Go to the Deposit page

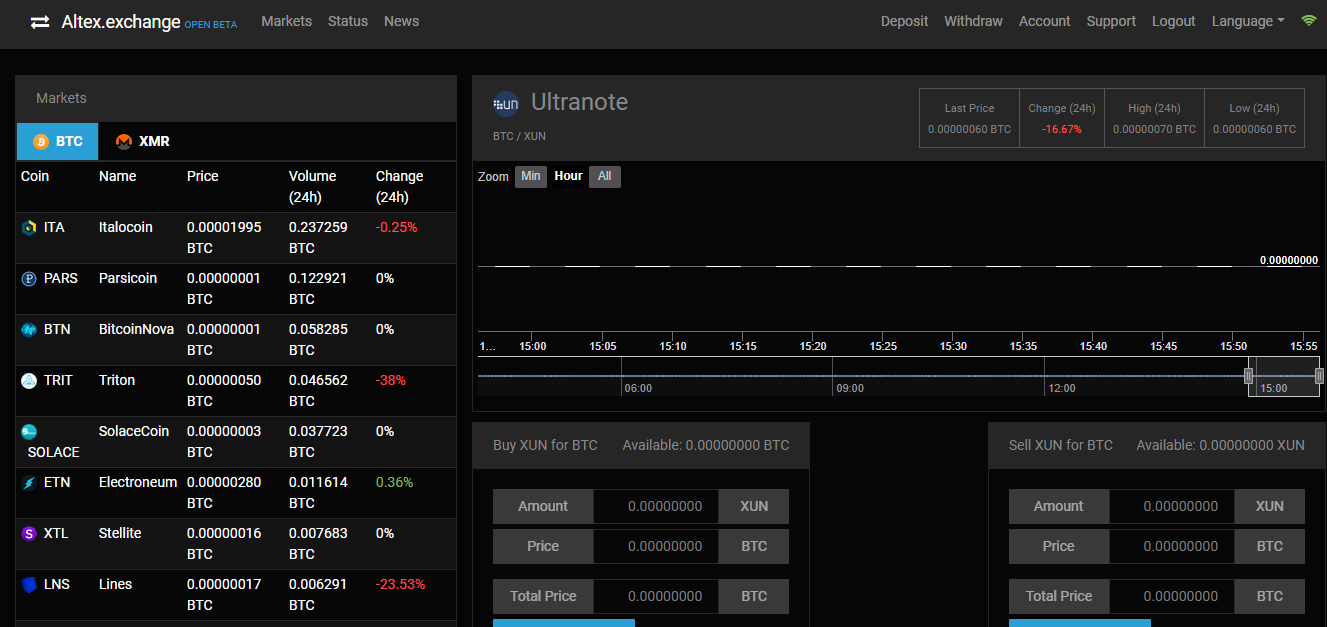tap(904, 21)
